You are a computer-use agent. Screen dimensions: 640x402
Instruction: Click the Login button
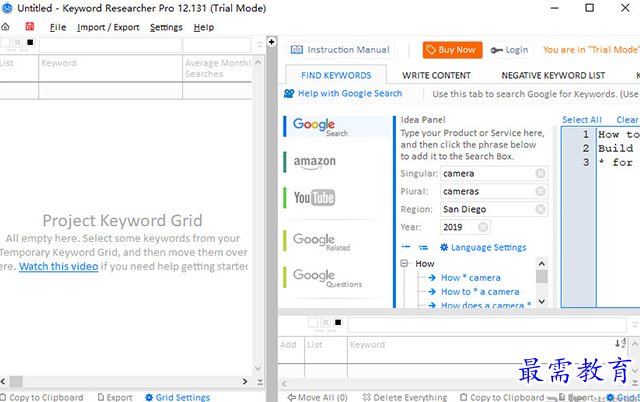(510, 50)
